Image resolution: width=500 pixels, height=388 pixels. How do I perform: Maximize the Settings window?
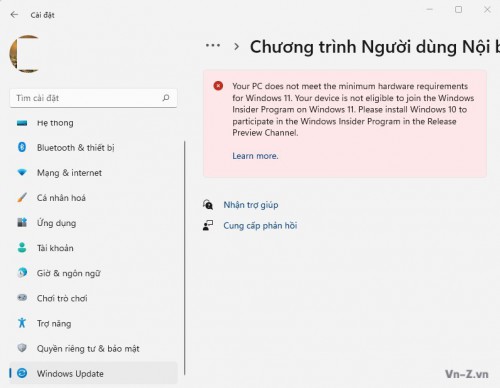[x=459, y=9]
